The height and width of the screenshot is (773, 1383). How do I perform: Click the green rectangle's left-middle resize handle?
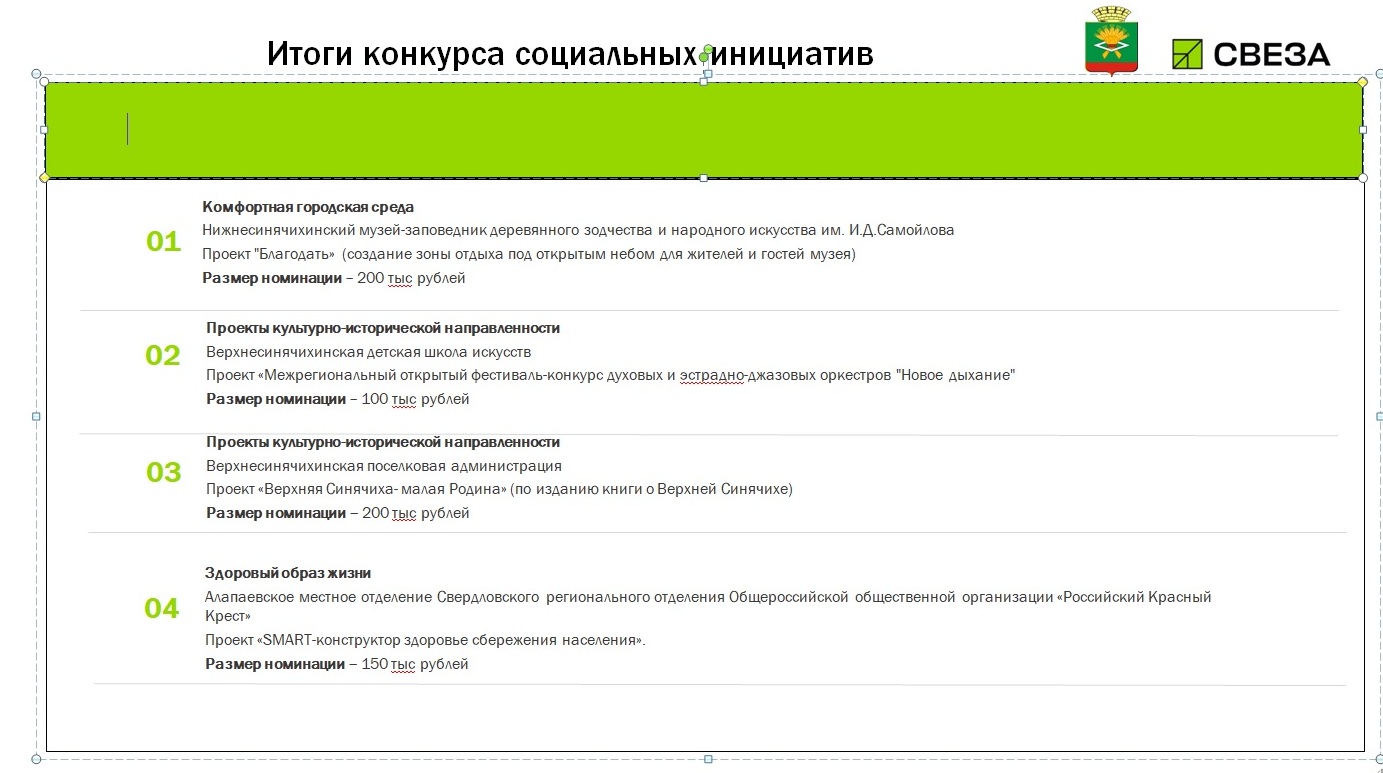(44, 129)
